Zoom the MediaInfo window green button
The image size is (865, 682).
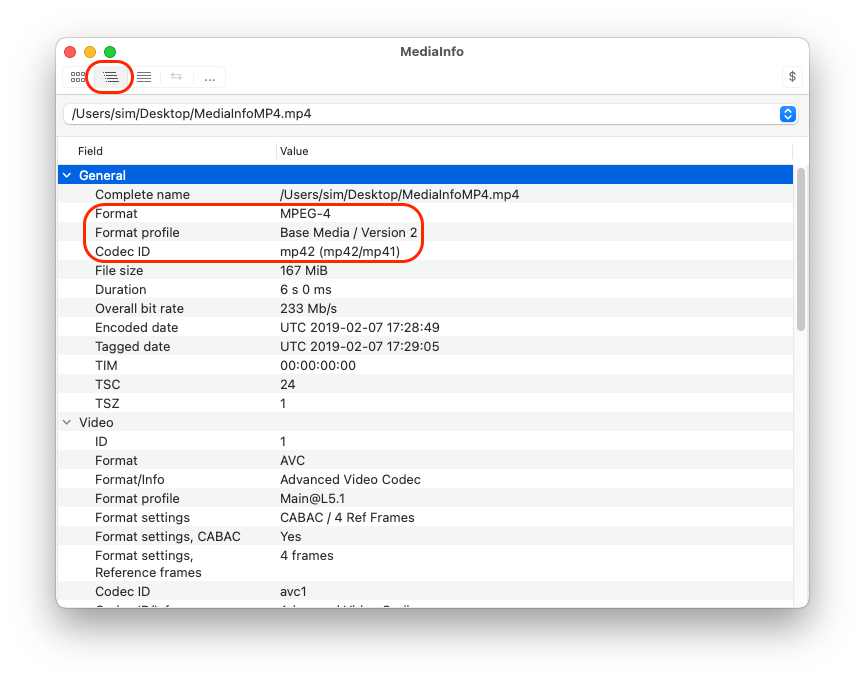click(x=110, y=52)
